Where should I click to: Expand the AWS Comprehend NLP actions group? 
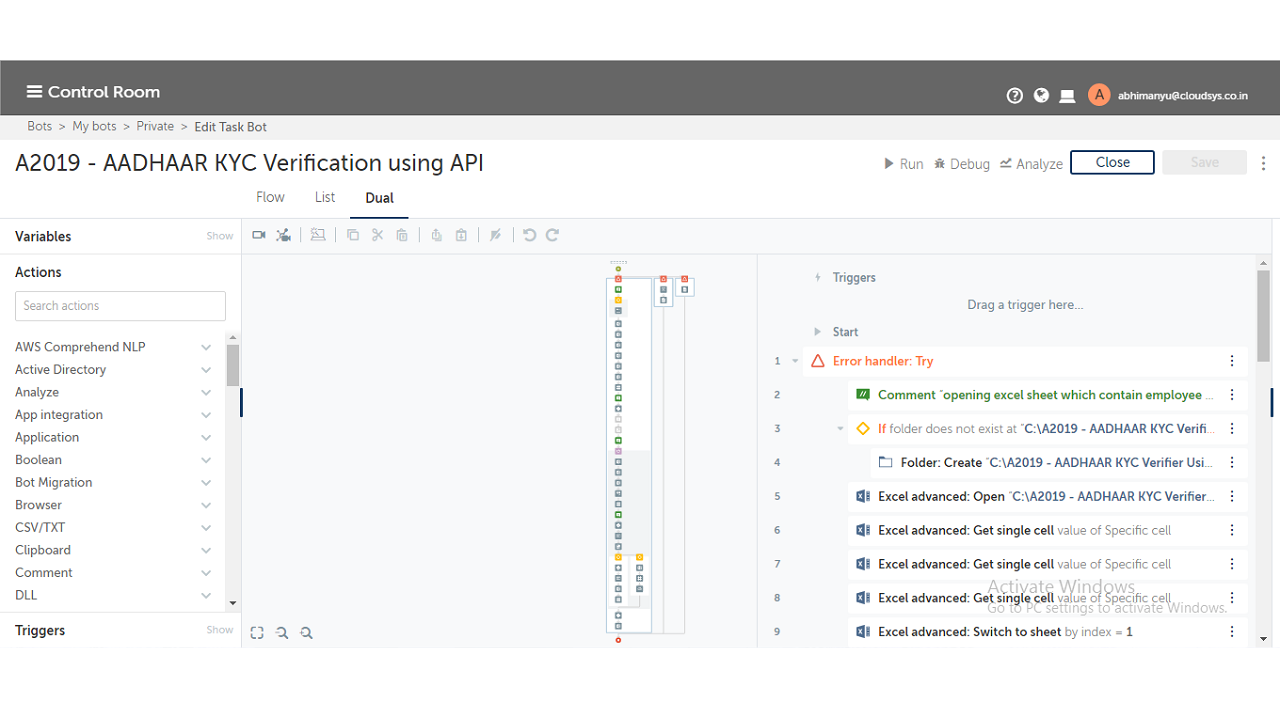[206, 347]
